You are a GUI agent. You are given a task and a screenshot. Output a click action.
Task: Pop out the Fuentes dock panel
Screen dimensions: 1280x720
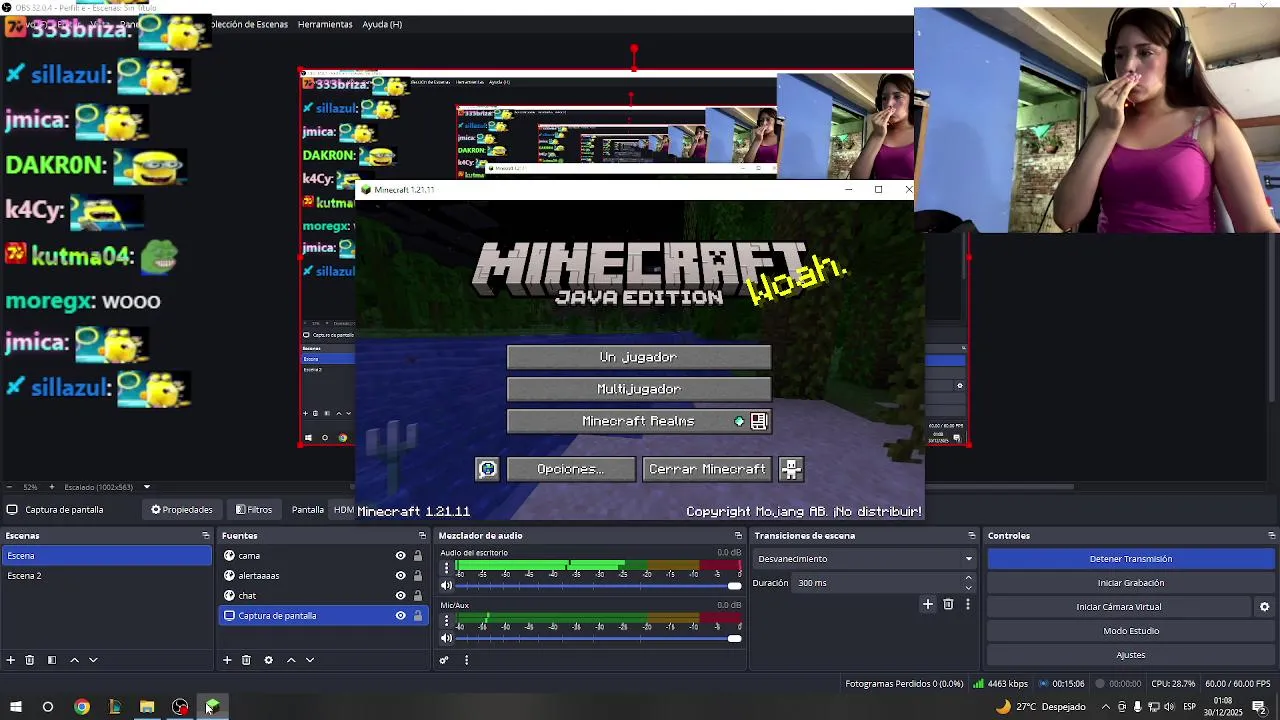point(422,536)
